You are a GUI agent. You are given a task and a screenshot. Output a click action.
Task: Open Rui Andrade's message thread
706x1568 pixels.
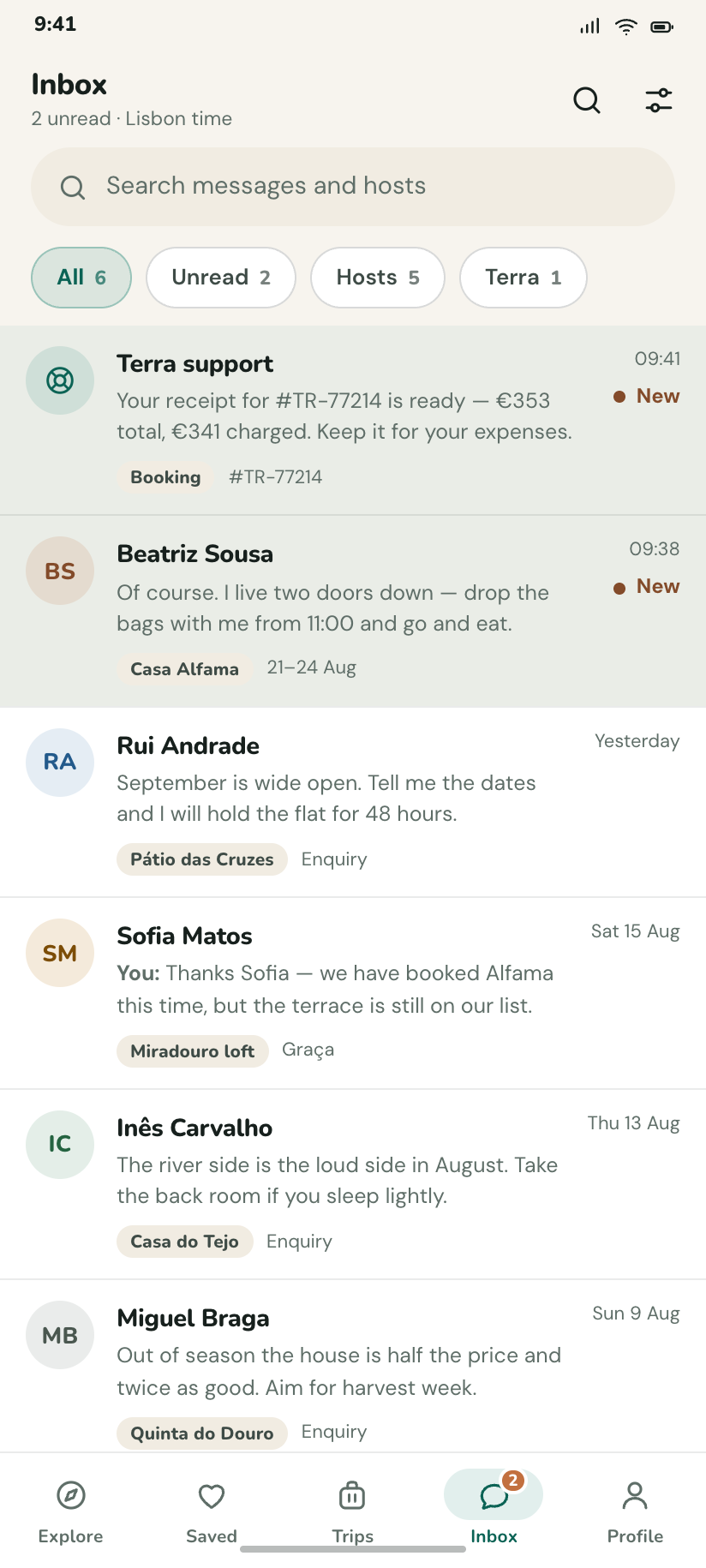coord(353,803)
